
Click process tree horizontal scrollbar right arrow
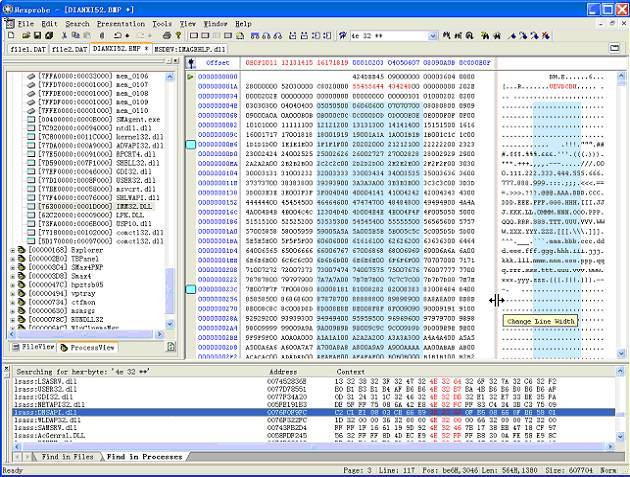click(x=160, y=334)
